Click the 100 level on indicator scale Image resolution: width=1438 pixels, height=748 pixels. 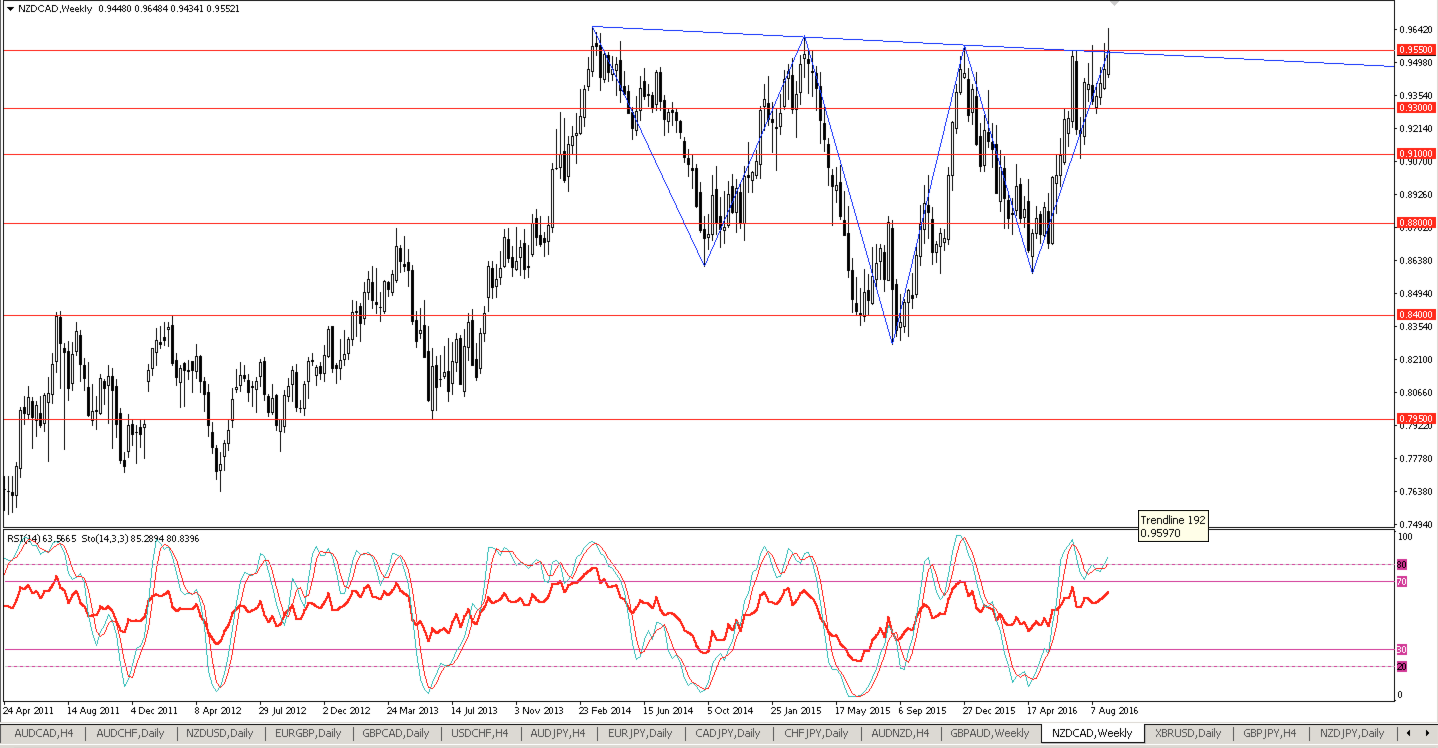click(x=1404, y=537)
